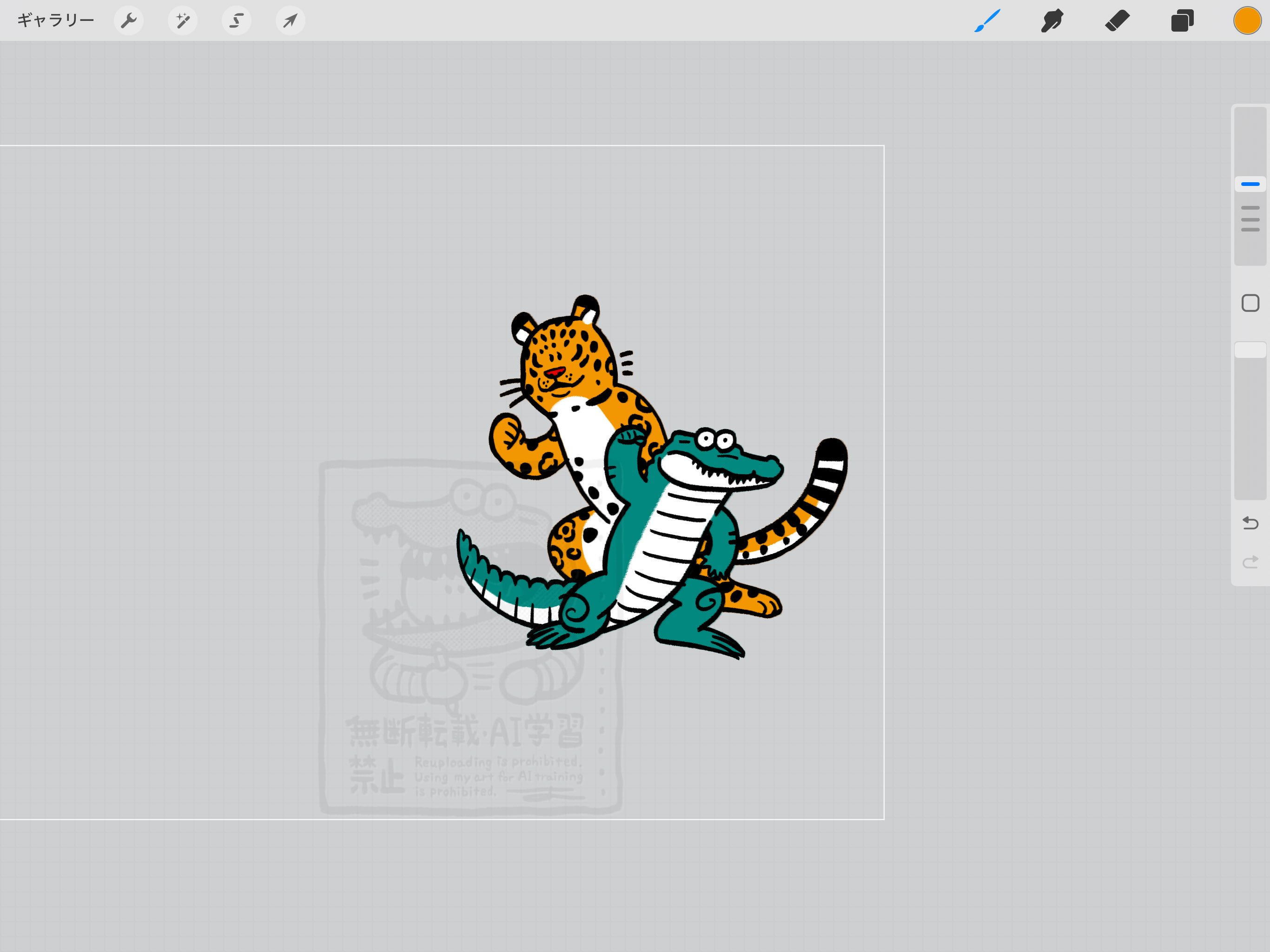Click the blue brush size slider handle
Viewport: 1270px width, 952px height.
pos(1250,185)
